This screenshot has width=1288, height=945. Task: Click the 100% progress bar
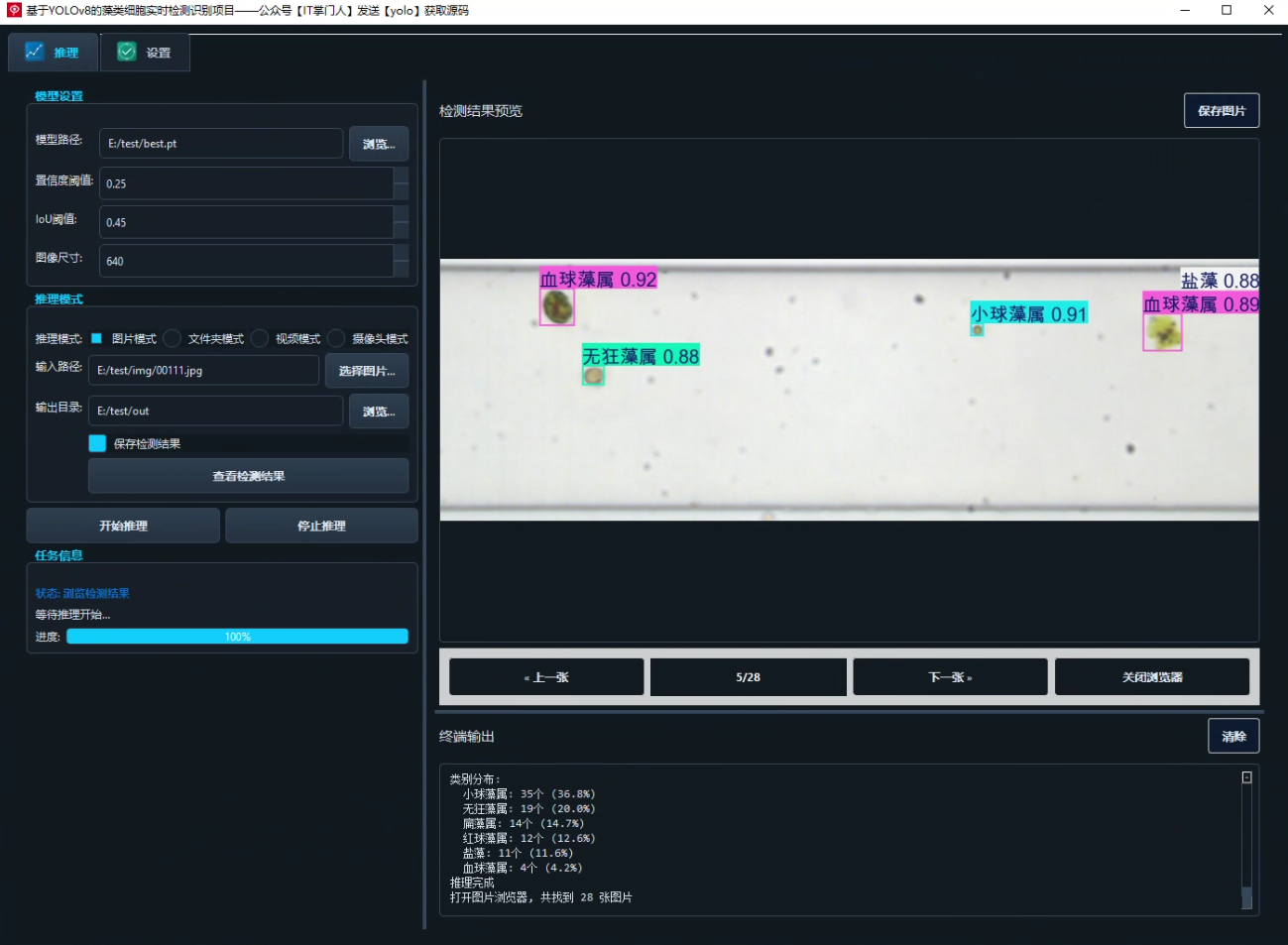click(x=237, y=637)
